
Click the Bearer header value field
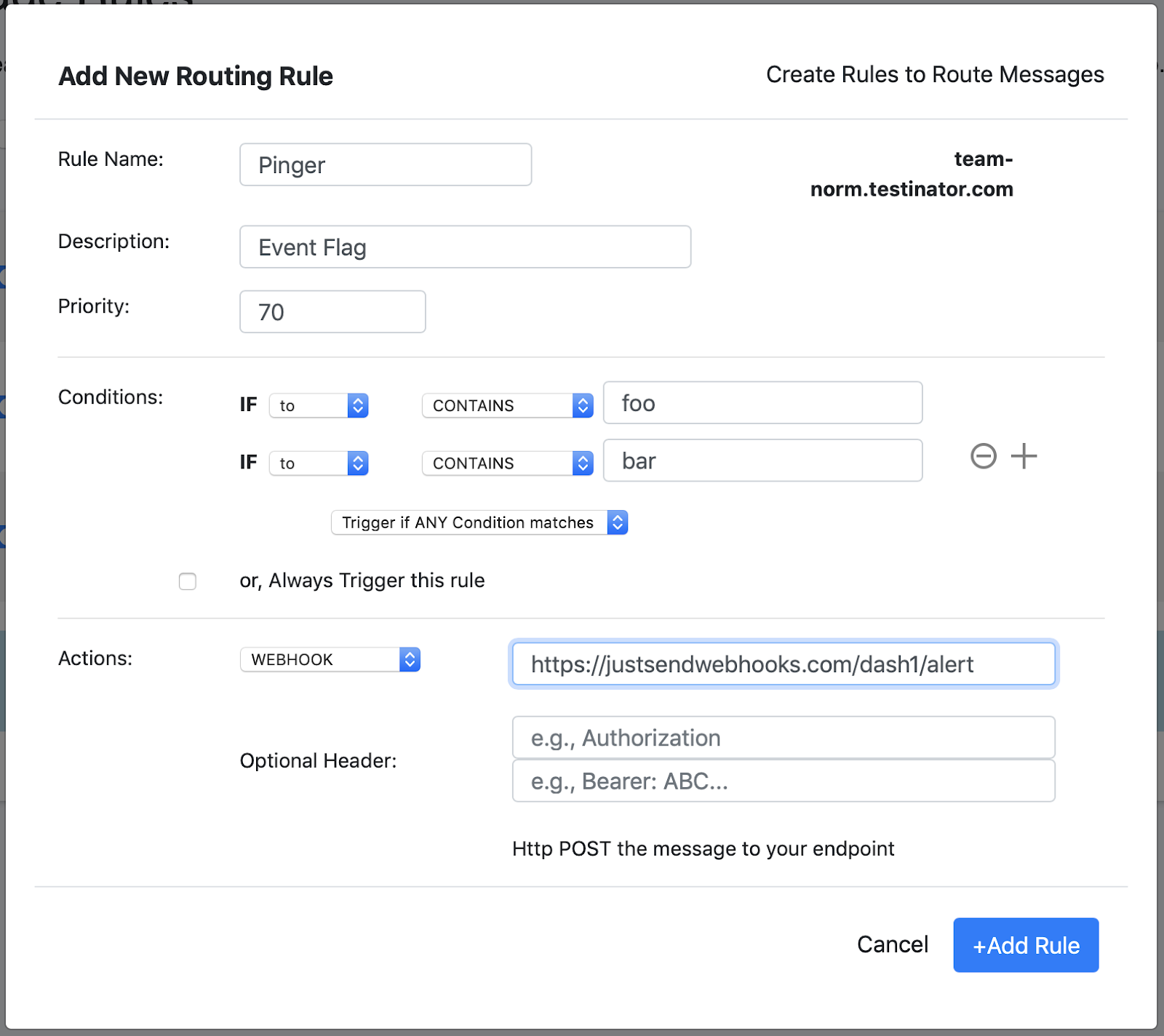click(784, 781)
